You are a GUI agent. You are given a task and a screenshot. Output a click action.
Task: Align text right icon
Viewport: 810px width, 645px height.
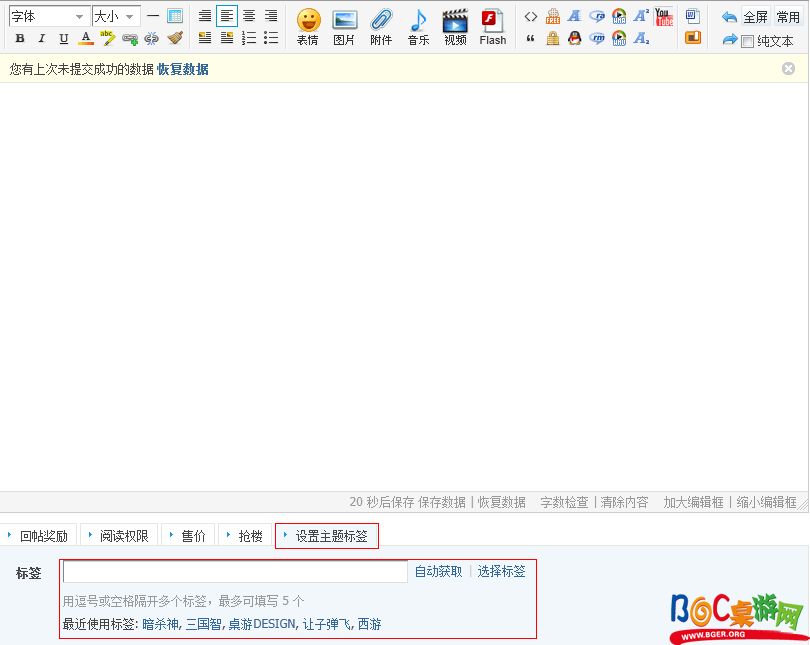(x=271, y=16)
